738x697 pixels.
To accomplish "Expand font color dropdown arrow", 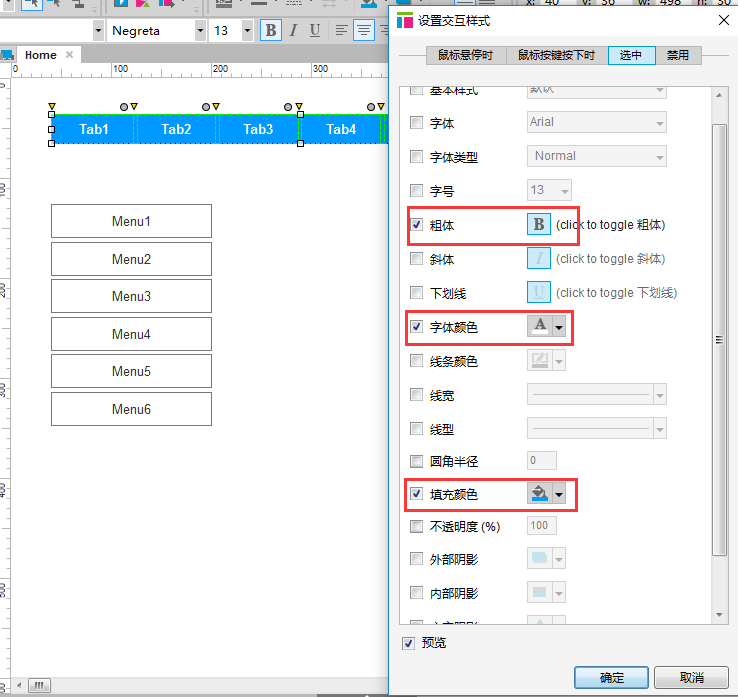I will (559, 327).
